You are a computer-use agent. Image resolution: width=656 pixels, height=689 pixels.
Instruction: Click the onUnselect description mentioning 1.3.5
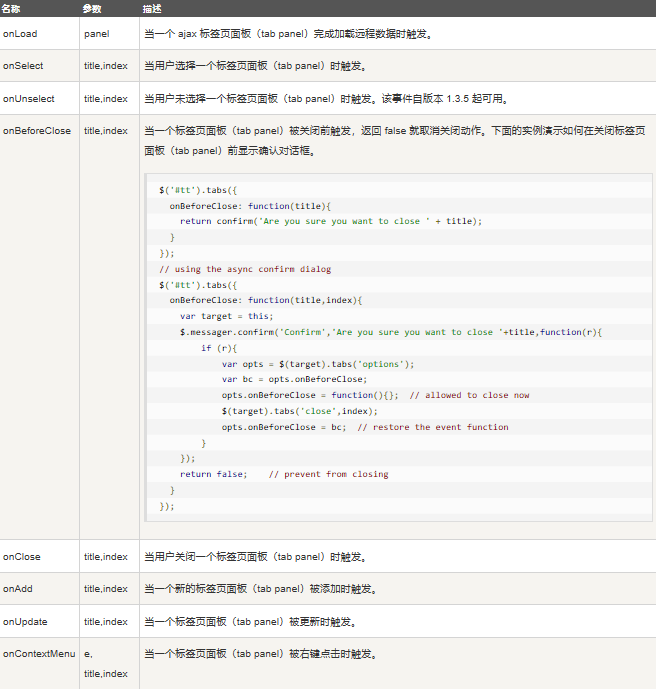click(326, 98)
